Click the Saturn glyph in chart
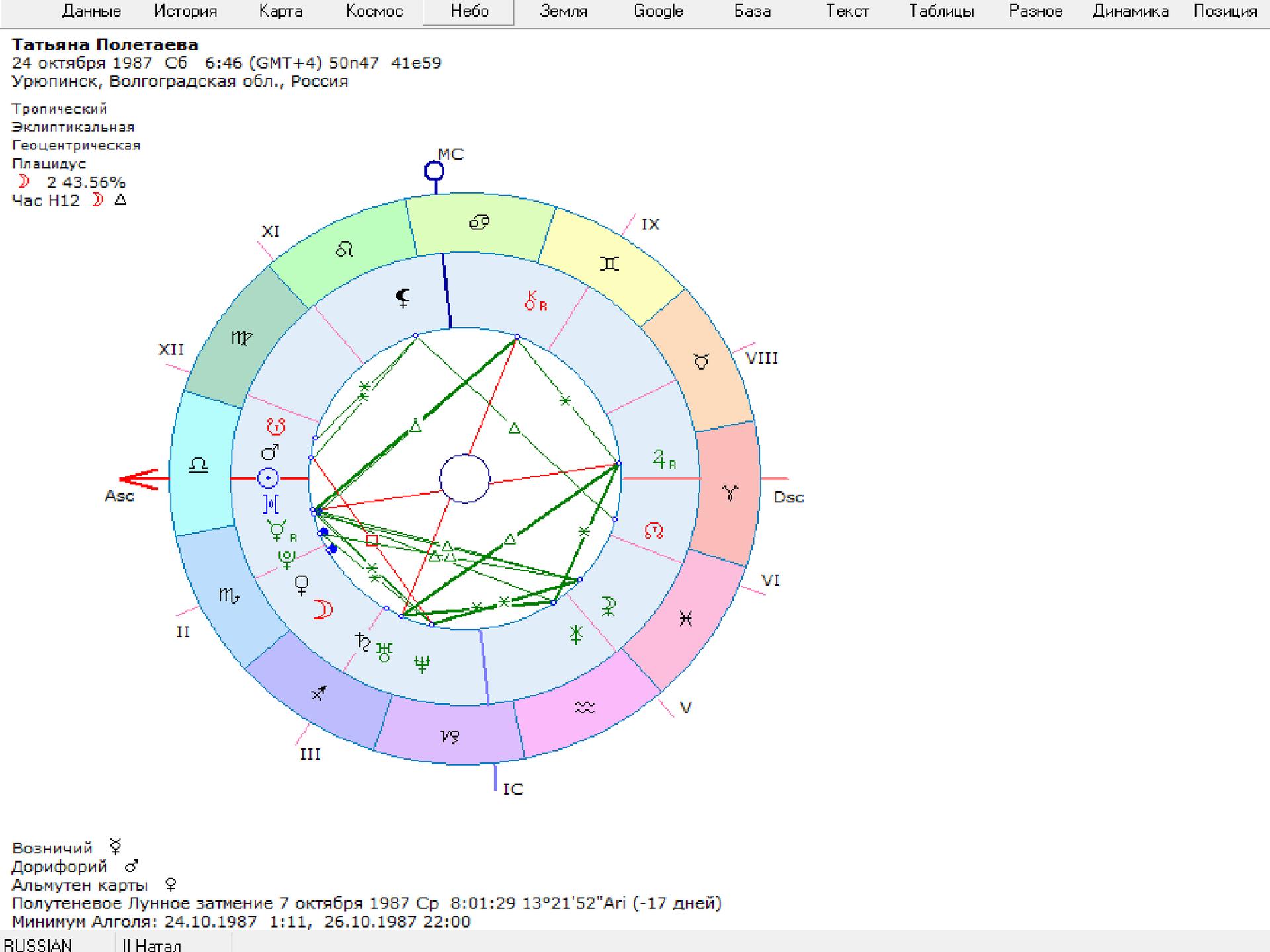This screenshot has width=1270, height=952. (362, 641)
